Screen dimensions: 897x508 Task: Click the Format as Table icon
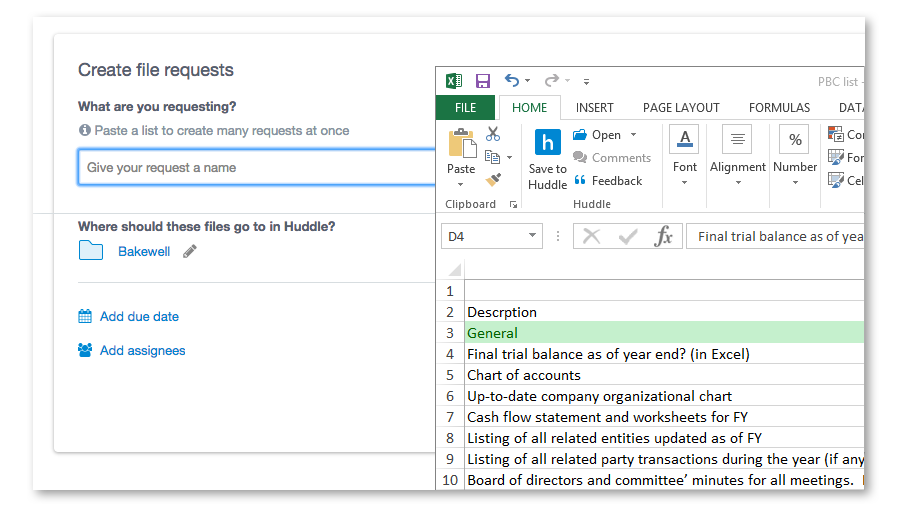click(836, 157)
